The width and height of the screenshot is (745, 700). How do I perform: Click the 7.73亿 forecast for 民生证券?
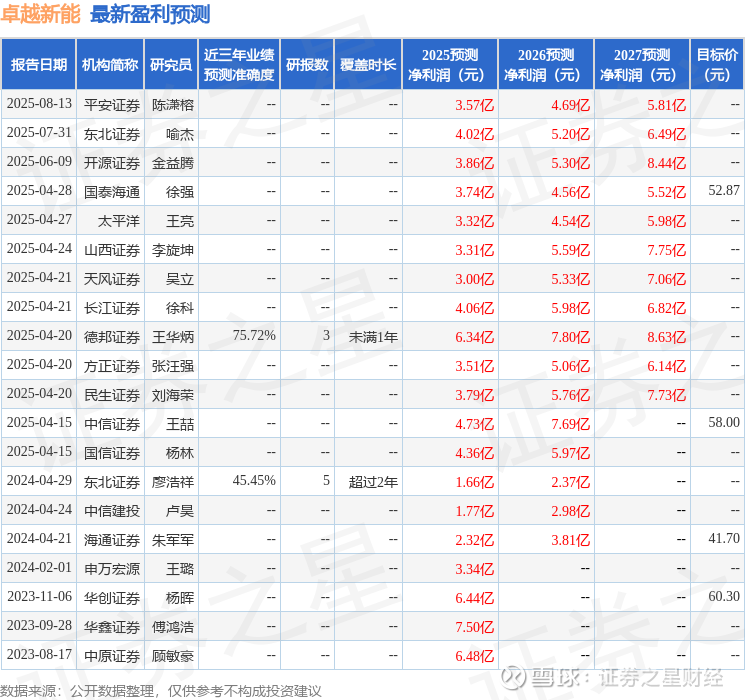pyautogui.click(x=666, y=395)
